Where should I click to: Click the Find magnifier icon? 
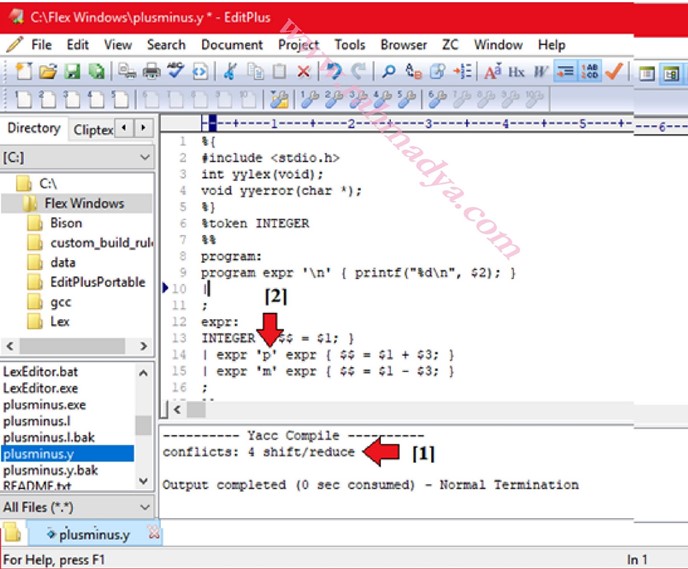(x=389, y=72)
